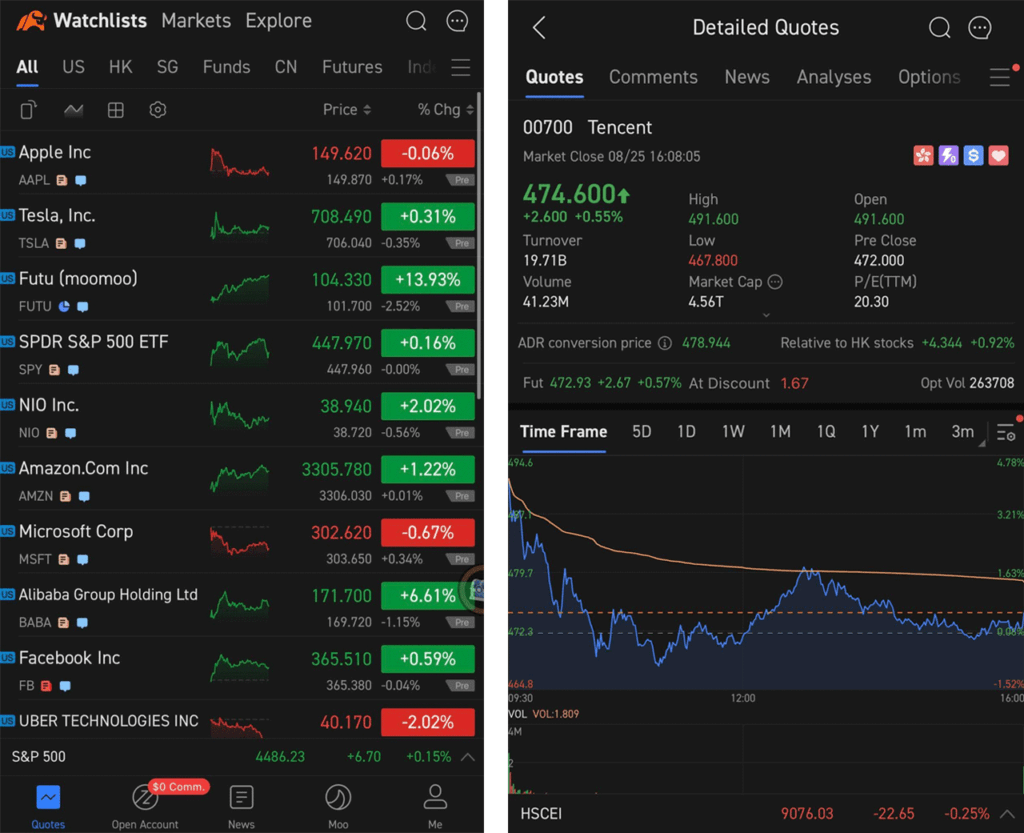
Task: Open the 3m time frame dropdown
Action: click(967, 432)
